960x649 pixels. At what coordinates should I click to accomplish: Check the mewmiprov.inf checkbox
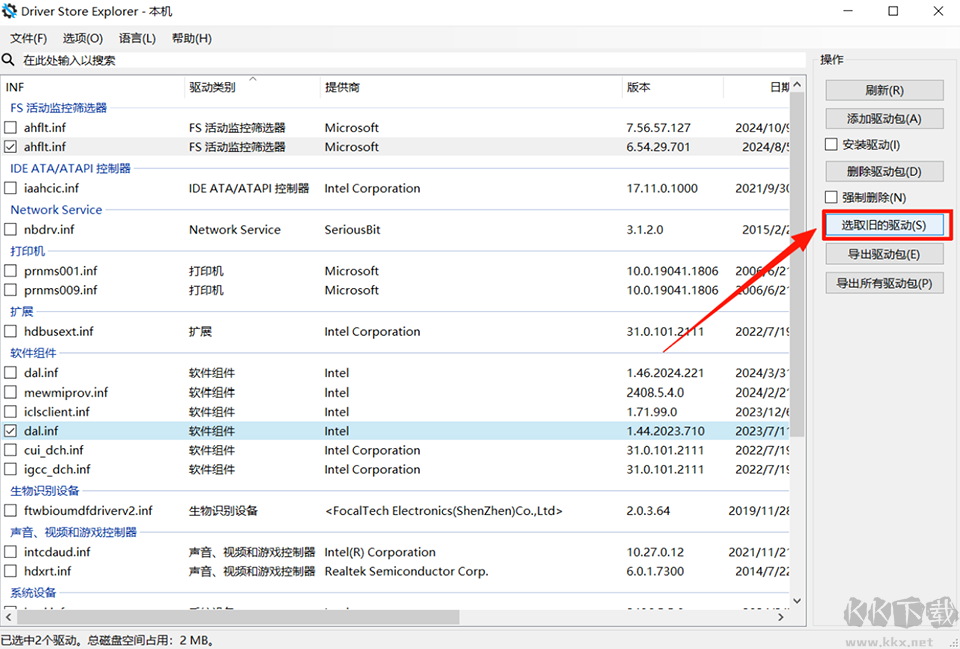(10, 392)
